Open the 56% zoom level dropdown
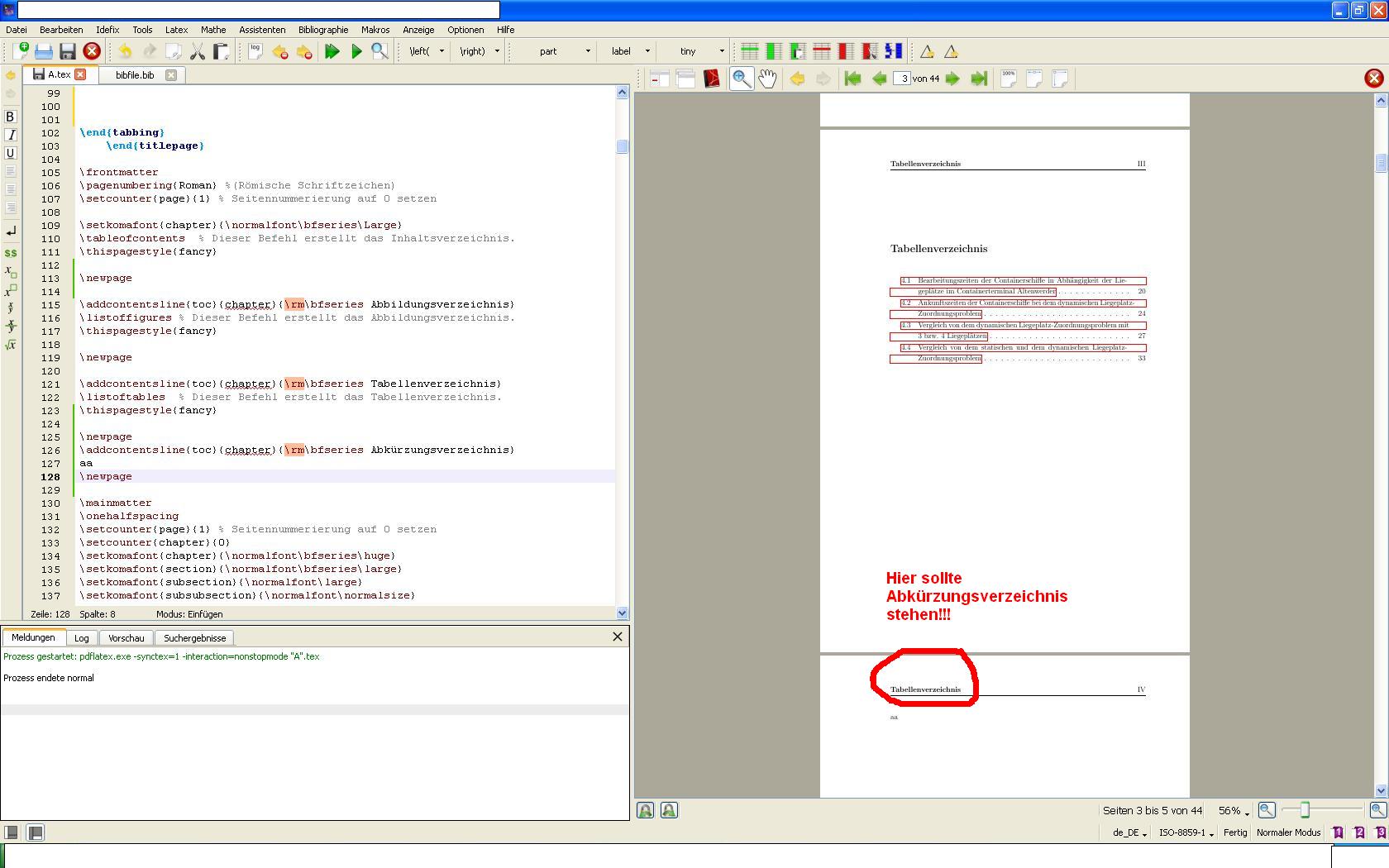 1234,811
